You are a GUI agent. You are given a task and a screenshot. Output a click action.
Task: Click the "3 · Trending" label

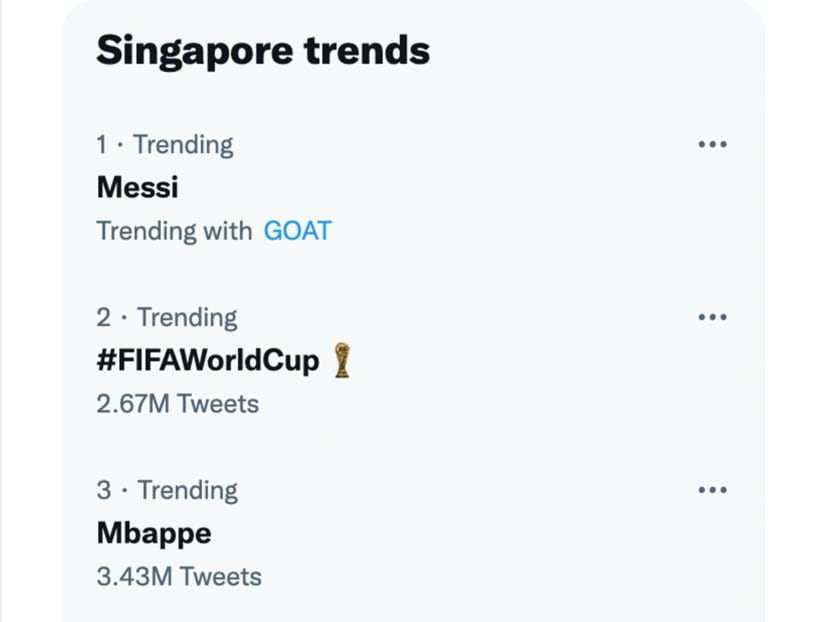[x=167, y=490]
